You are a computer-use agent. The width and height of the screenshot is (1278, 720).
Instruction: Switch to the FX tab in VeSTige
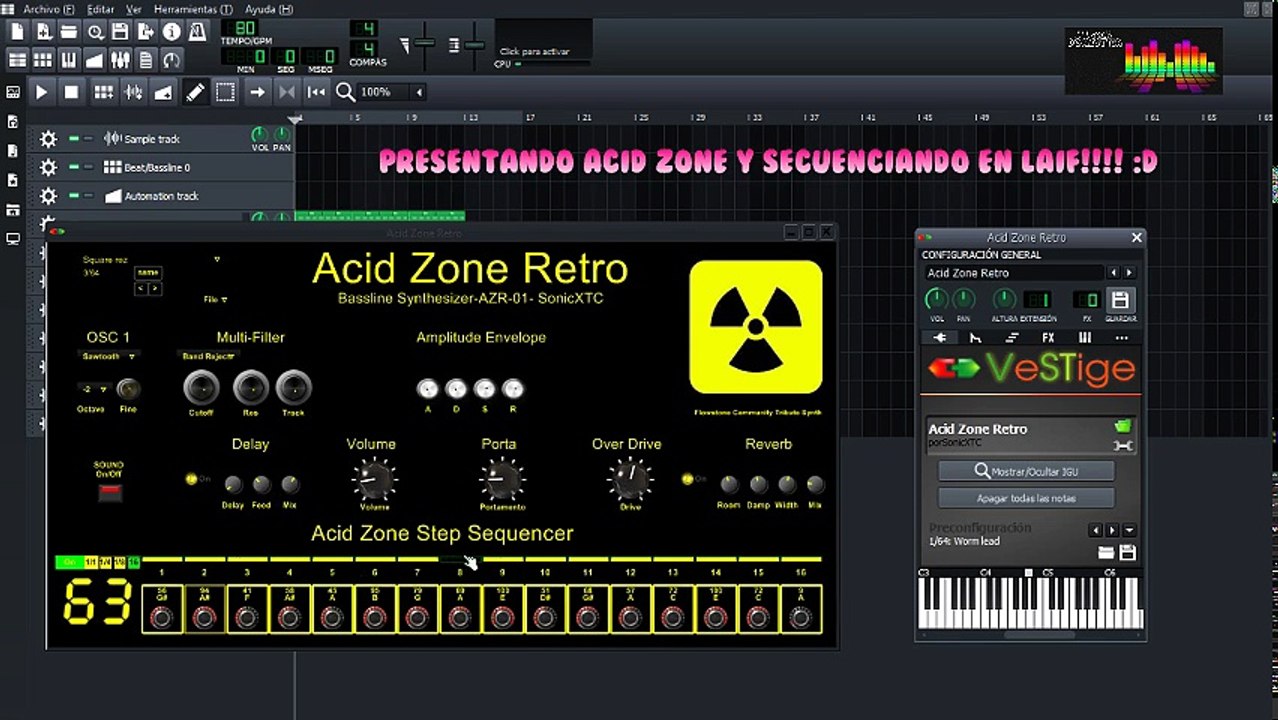point(1048,338)
